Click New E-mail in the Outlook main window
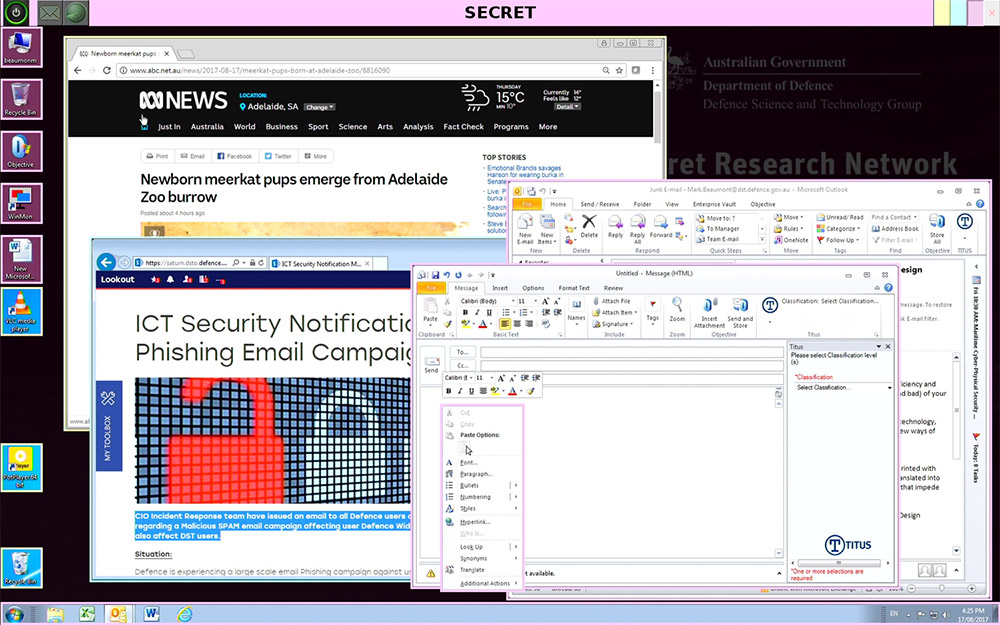Image resolution: width=1000 pixels, height=625 pixels. 525,230
